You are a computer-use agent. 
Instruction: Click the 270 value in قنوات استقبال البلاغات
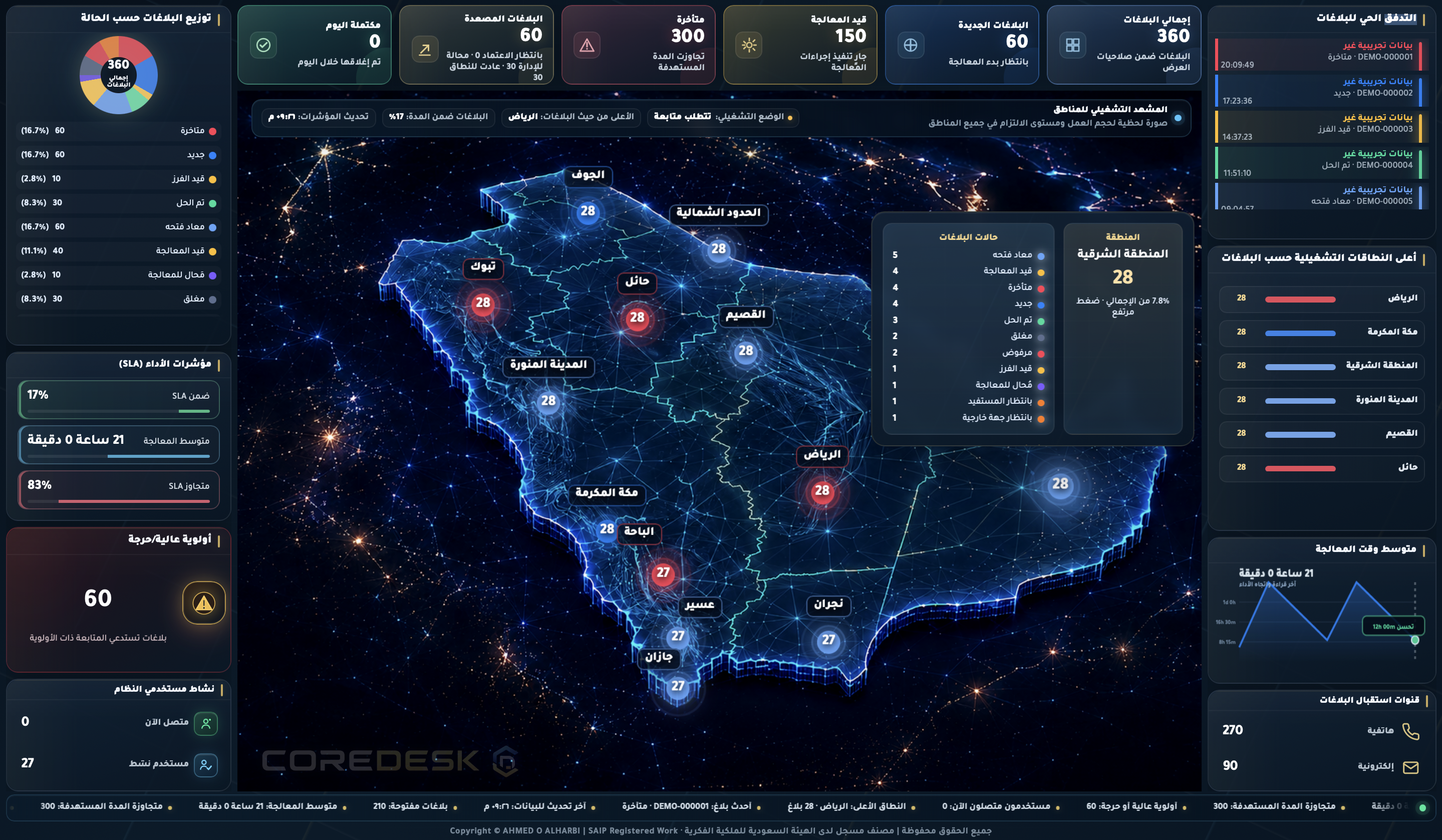point(1233,731)
